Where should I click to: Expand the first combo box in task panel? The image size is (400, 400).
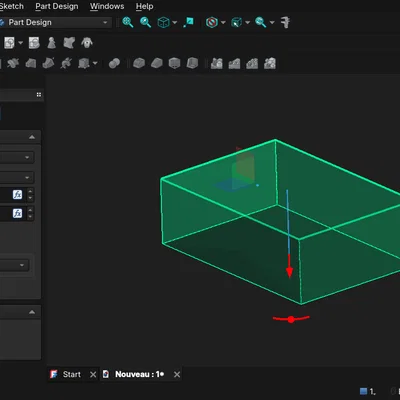(x=17, y=157)
